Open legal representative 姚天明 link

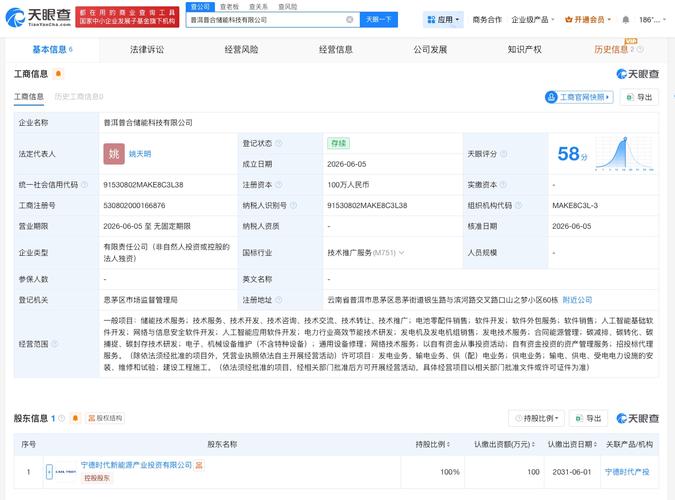point(140,154)
